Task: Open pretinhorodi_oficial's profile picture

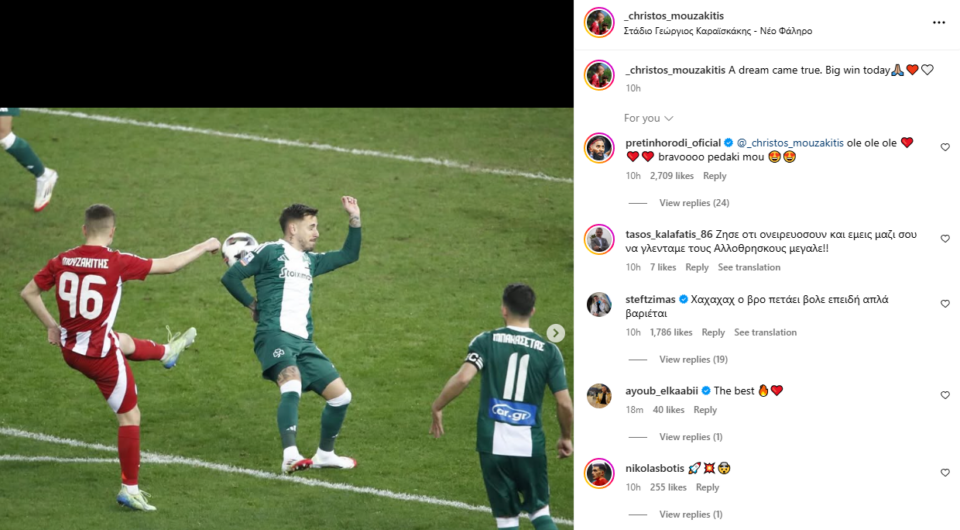Action: [599, 148]
